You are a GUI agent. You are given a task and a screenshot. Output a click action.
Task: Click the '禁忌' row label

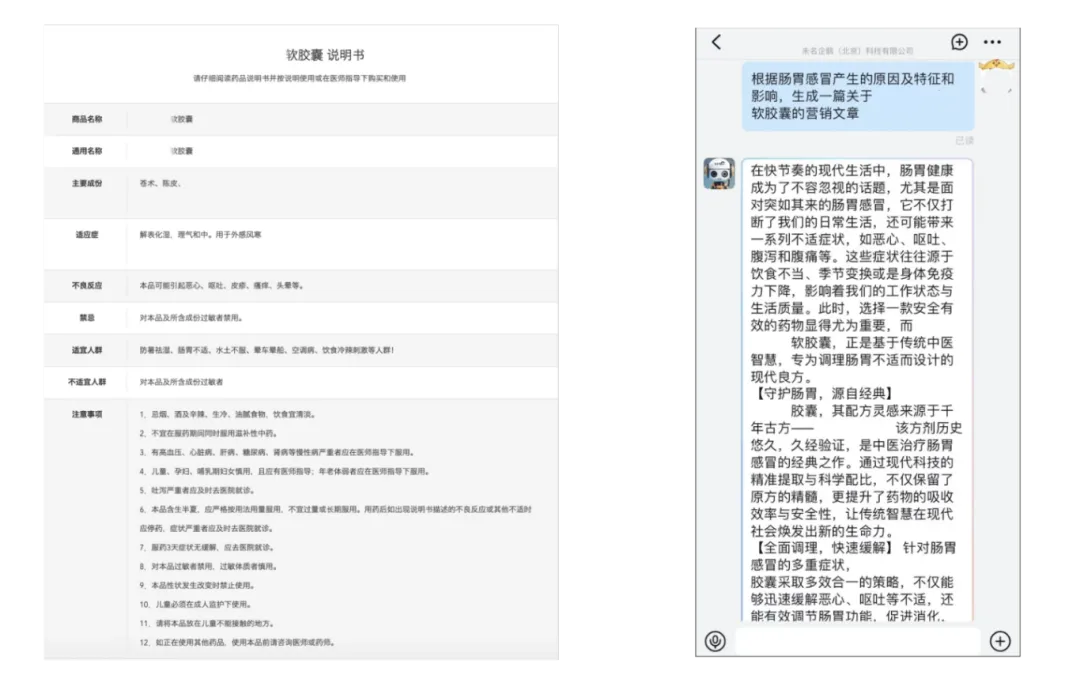[x=87, y=318]
